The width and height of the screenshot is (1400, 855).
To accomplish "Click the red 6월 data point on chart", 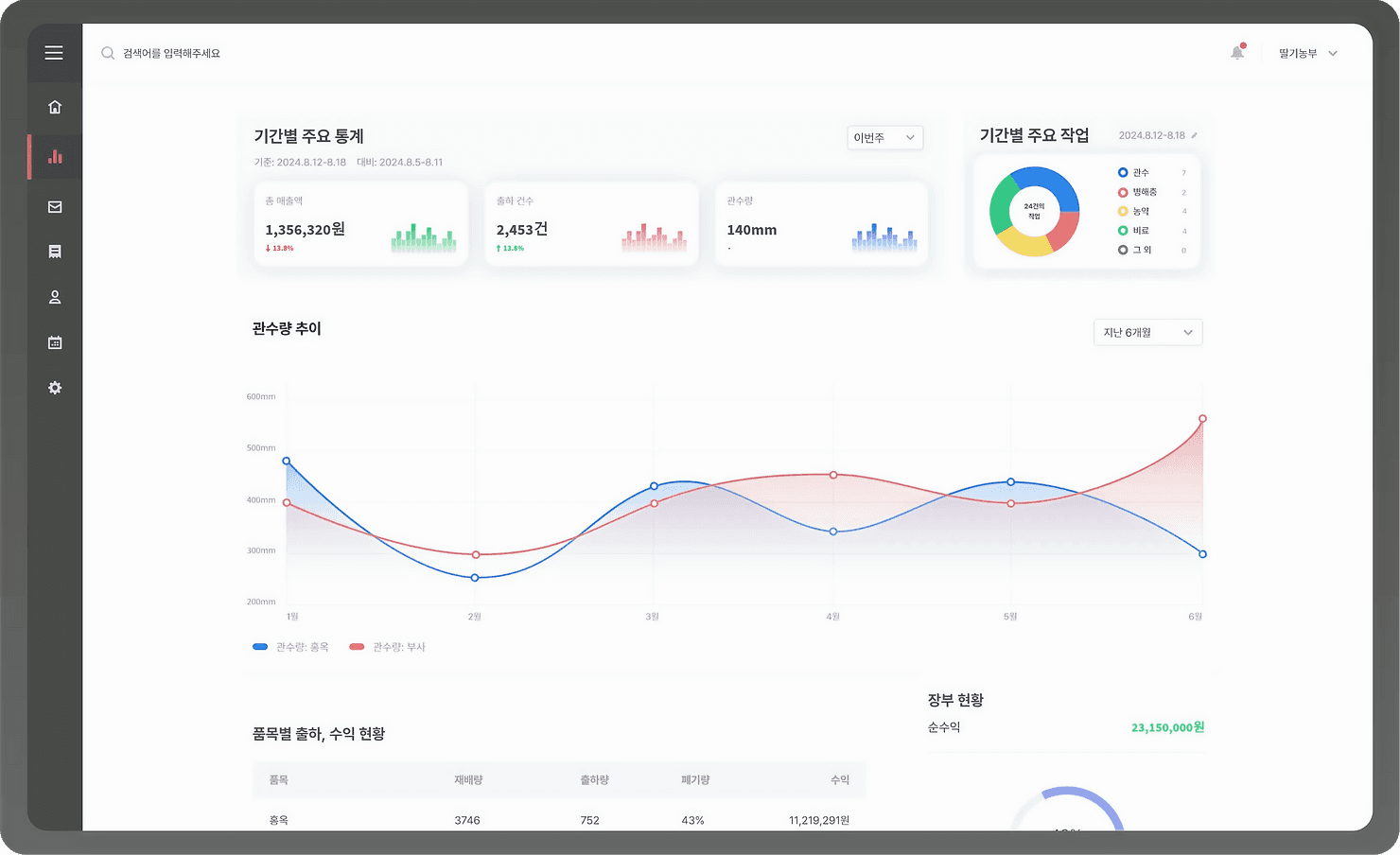I will (1202, 419).
